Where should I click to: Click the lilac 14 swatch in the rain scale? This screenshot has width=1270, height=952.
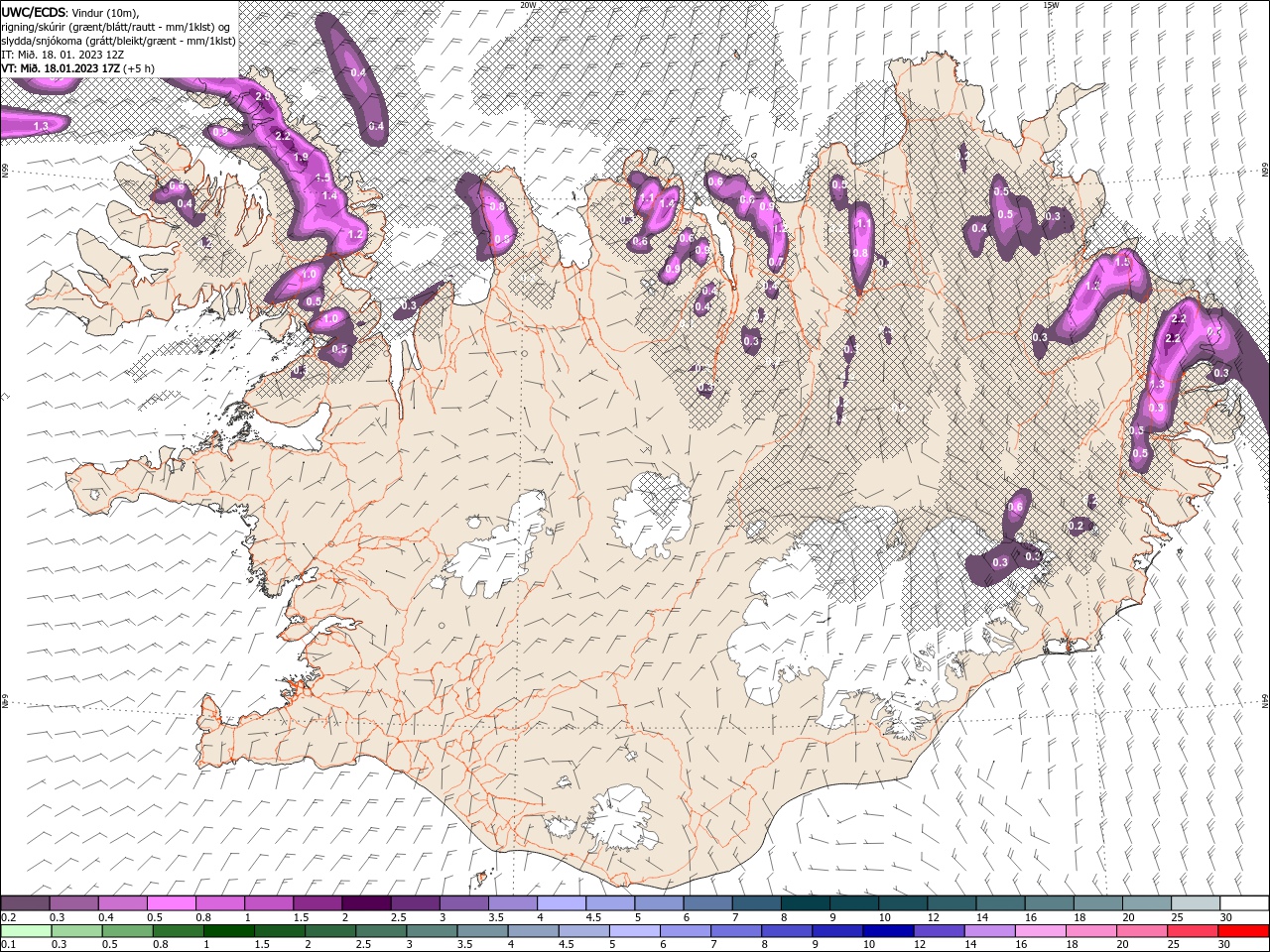pos(989,931)
